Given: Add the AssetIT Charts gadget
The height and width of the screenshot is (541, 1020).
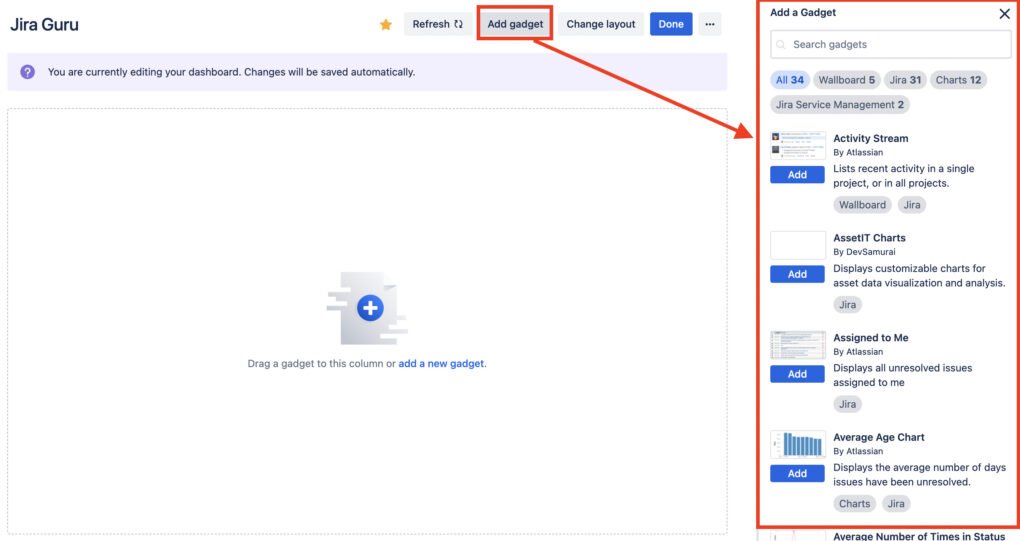Looking at the screenshot, I should [797, 274].
